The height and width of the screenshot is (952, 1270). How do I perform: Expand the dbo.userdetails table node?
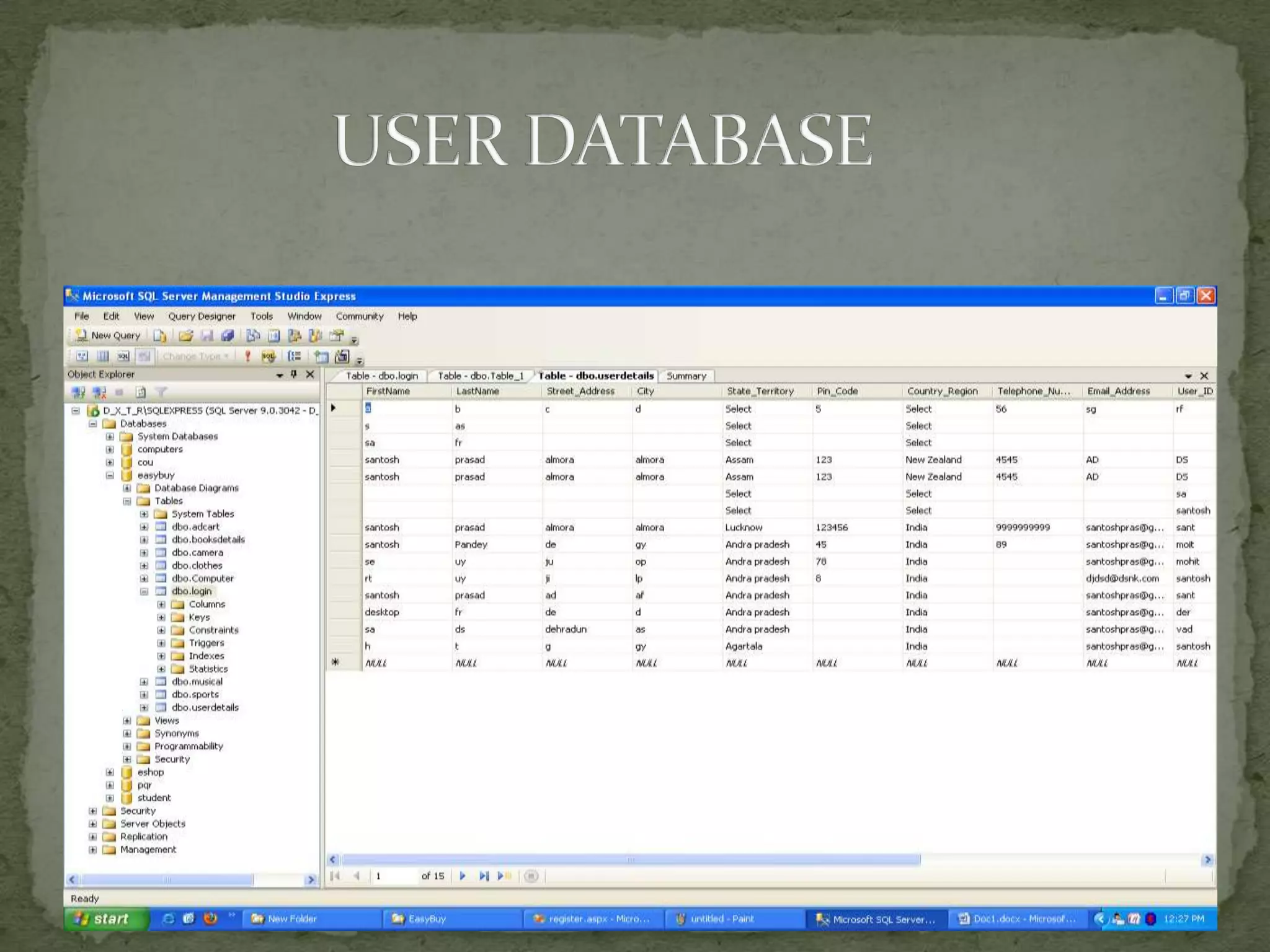[144, 708]
